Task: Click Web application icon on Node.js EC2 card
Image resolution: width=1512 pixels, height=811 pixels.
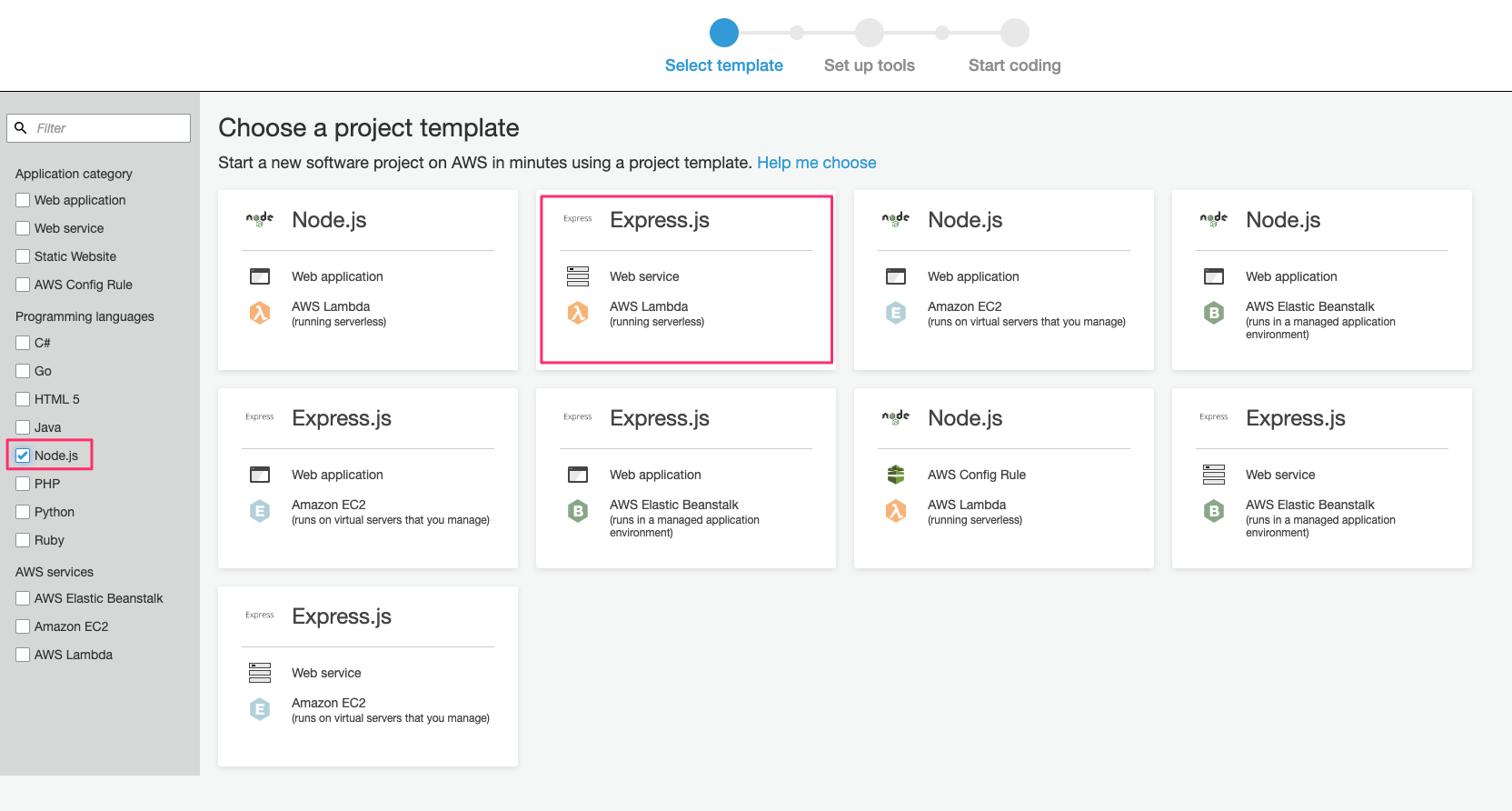Action: point(896,276)
